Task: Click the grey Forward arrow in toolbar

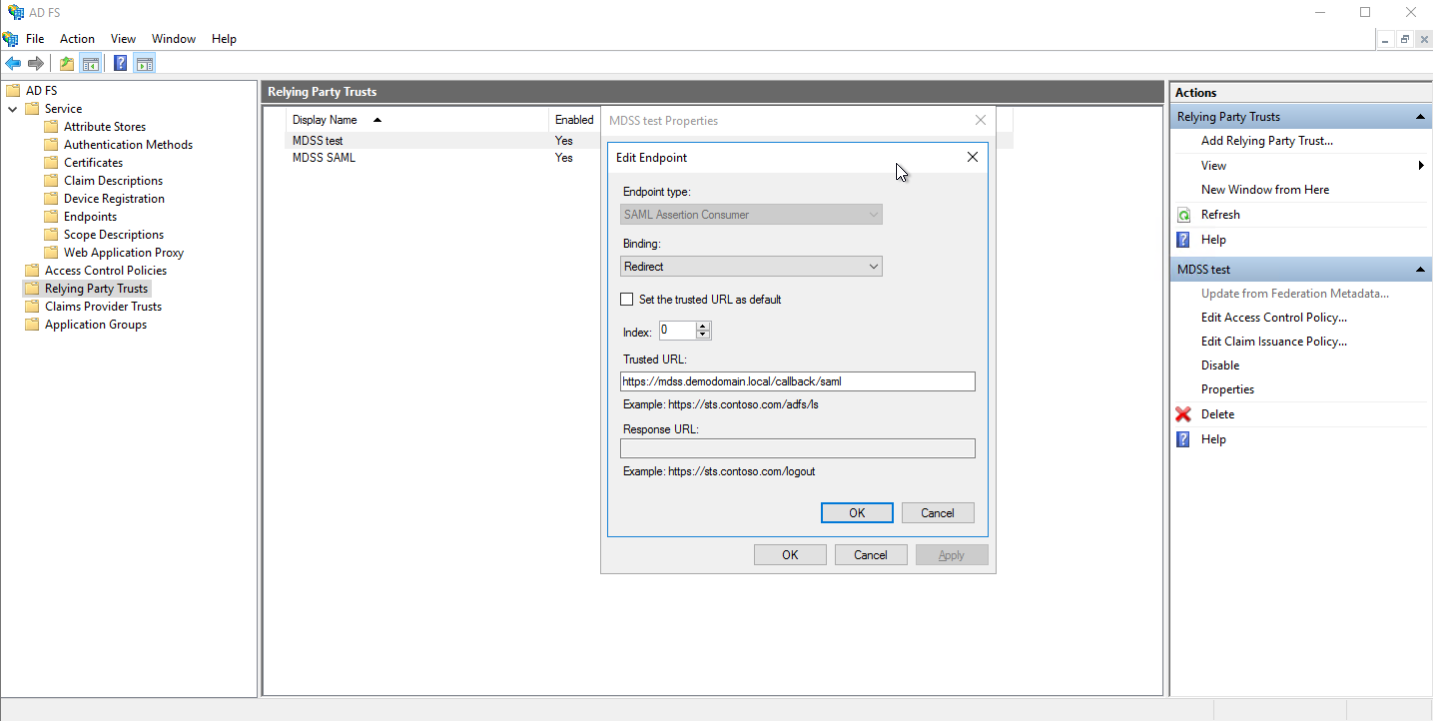Action: point(36,63)
